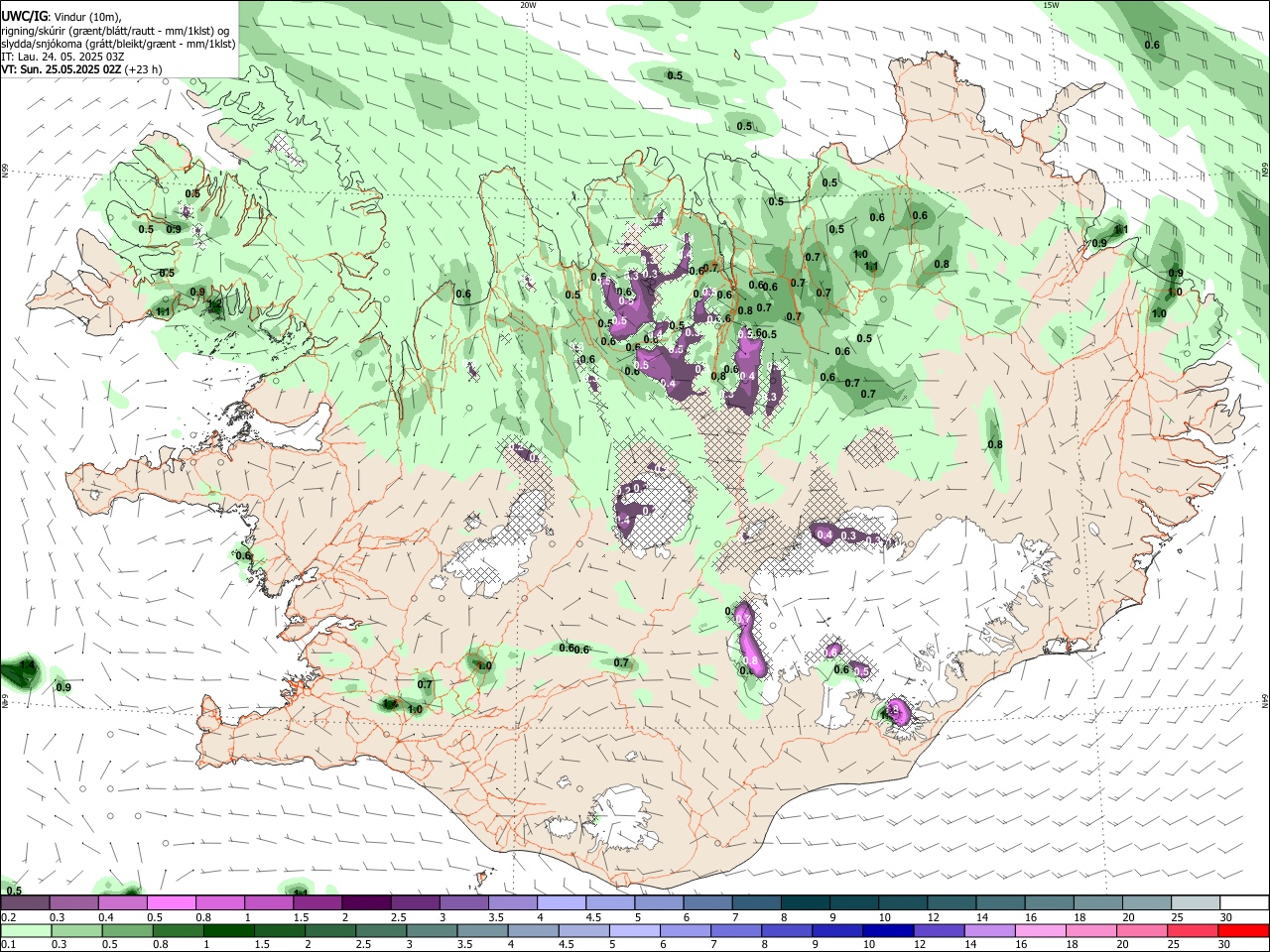Pick the dark teal 8 swatch in the upper legend
Viewport: 1270px width, 952px height.
805,902
